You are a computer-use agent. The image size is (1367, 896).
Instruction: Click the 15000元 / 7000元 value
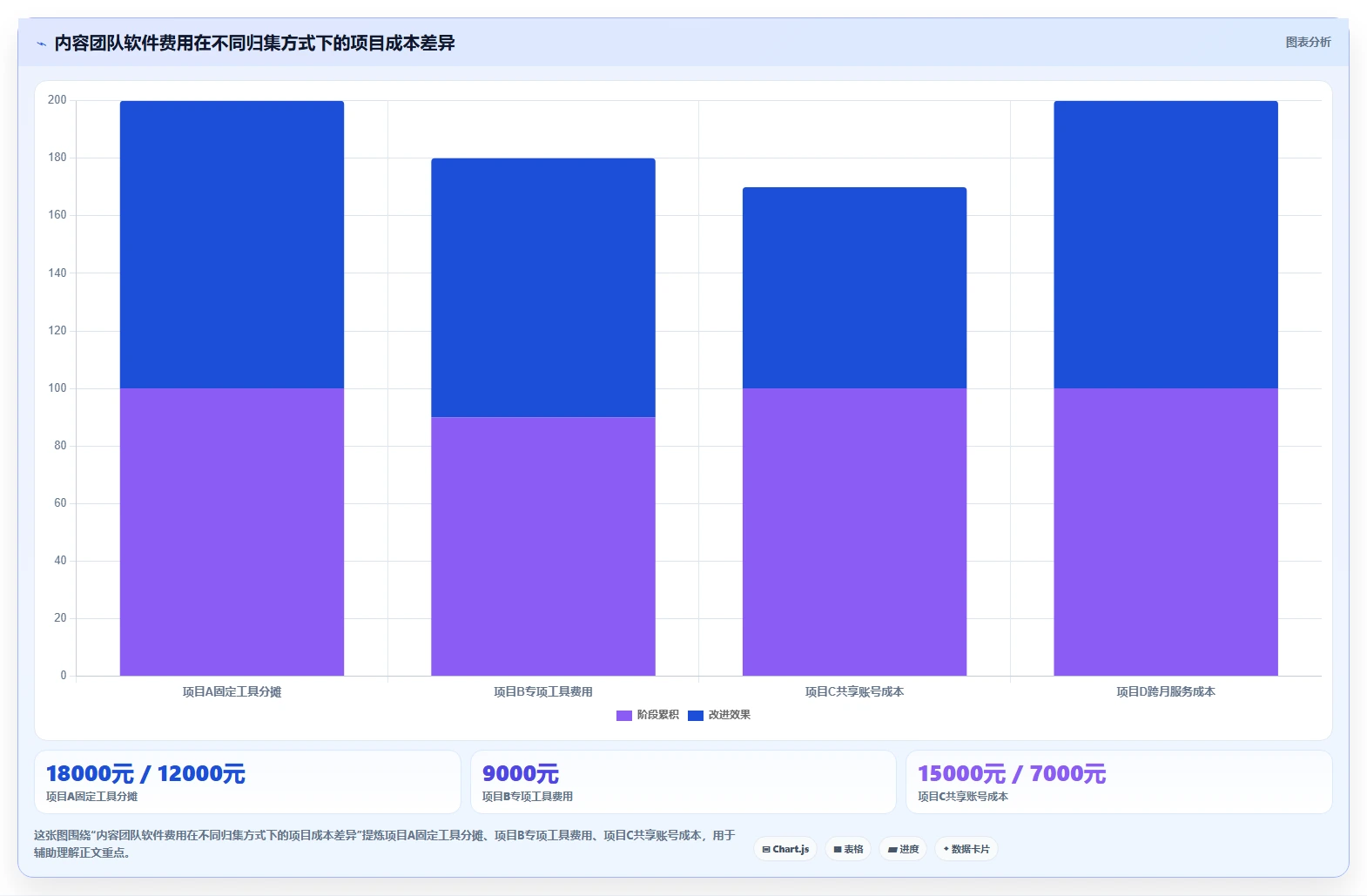click(1012, 773)
